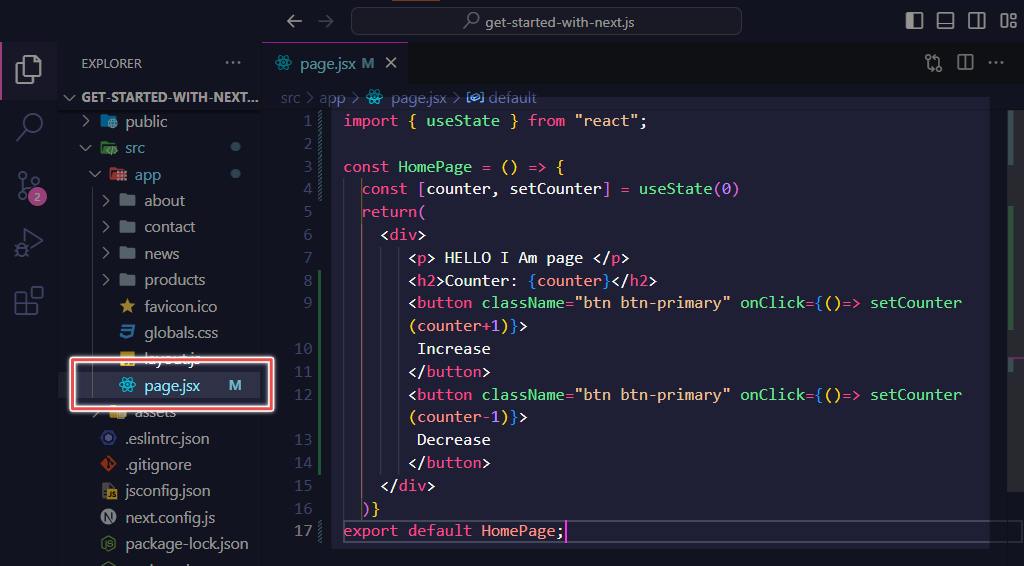The width and height of the screenshot is (1024, 566).
Task: Select the page.jsx editor tab
Action: [335, 63]
